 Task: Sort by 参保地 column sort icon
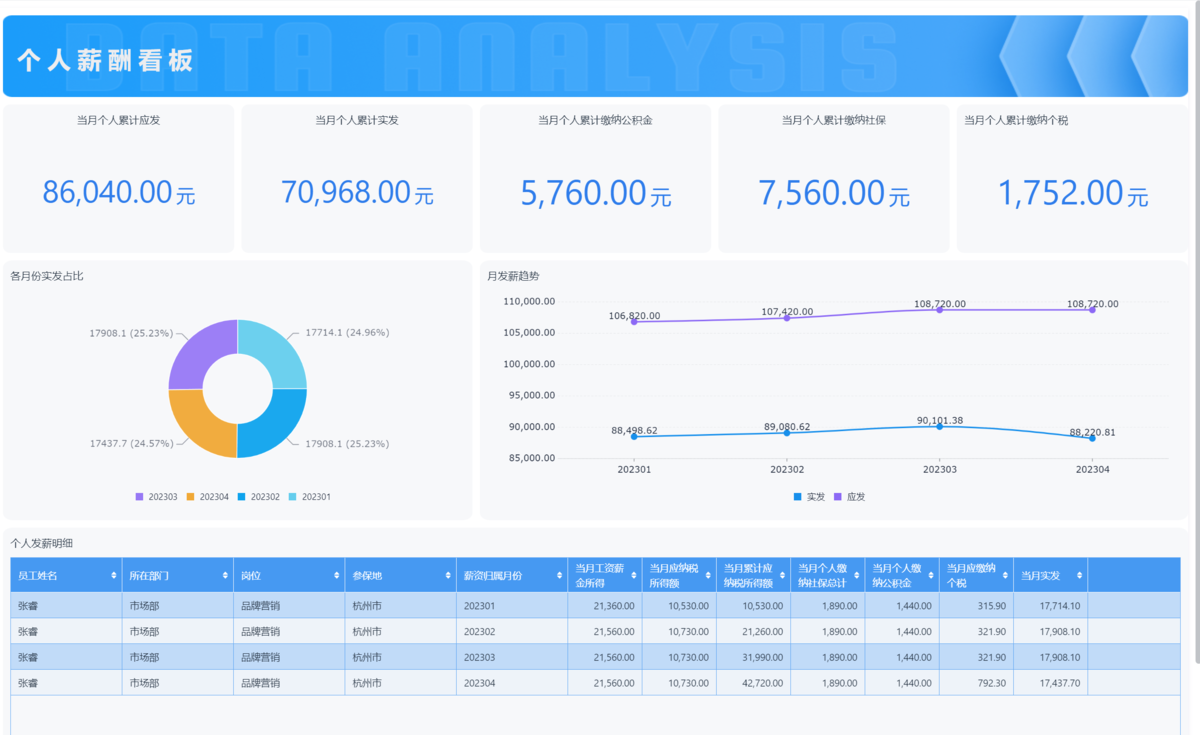click(448, 576)
